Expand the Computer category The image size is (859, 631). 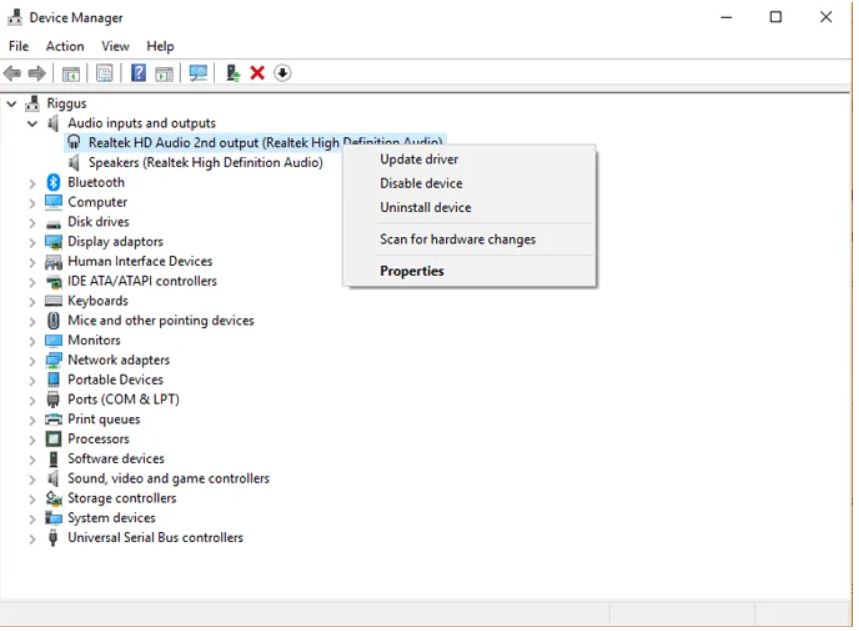click(x=32, y=203)
